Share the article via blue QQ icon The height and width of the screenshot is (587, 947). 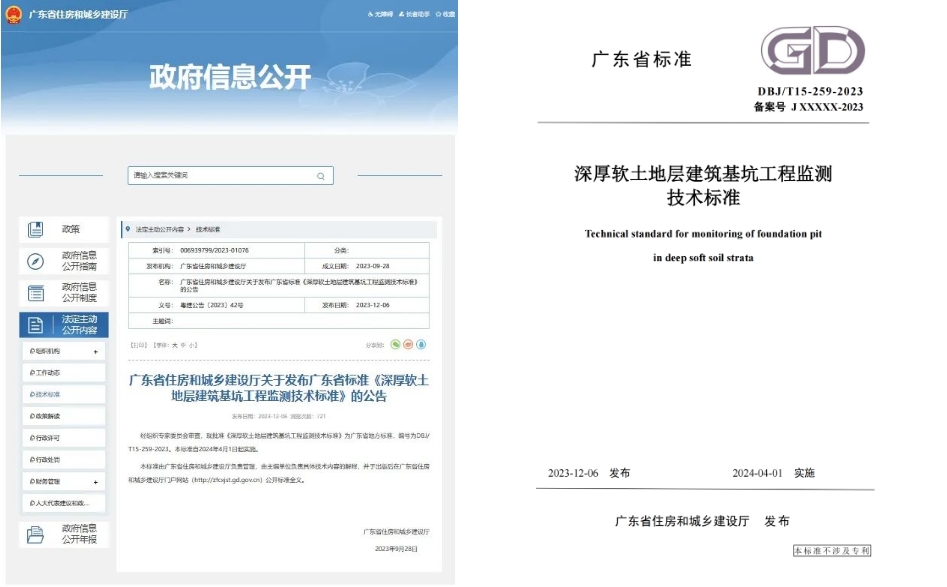422,344
